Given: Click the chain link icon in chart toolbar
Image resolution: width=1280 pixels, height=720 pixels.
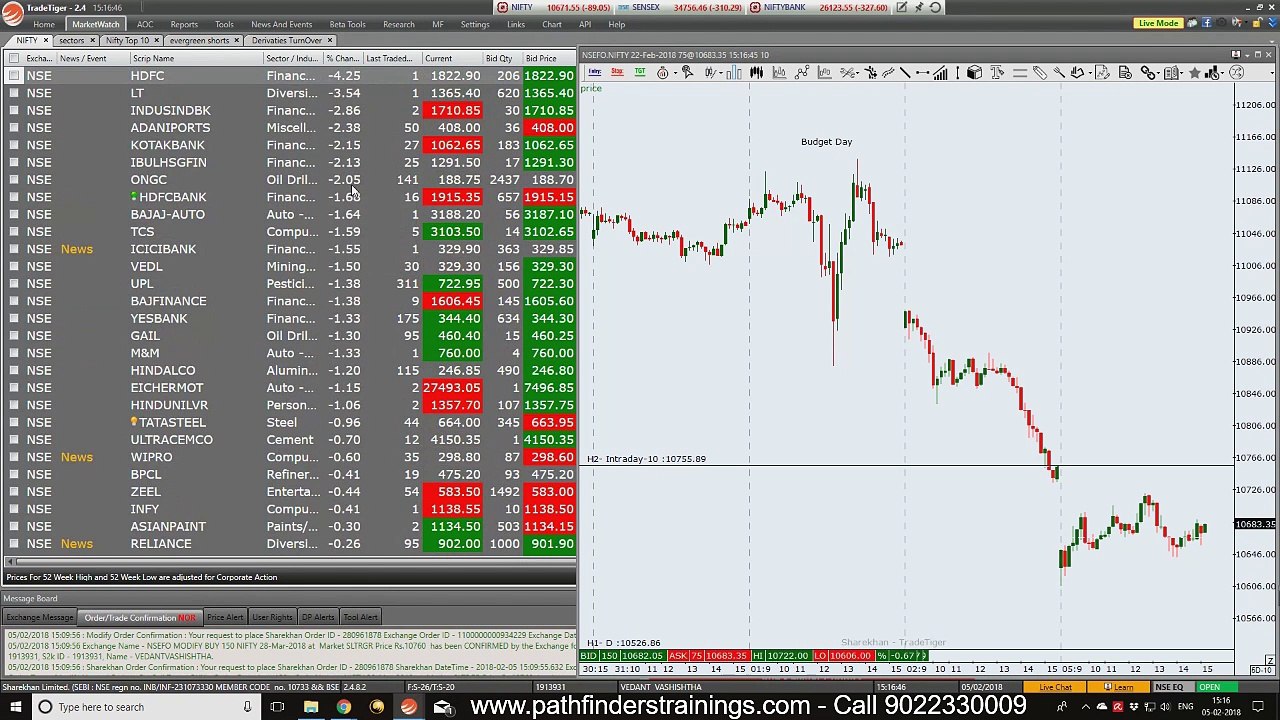Looking at the screenshot, I should point(1149,72).
